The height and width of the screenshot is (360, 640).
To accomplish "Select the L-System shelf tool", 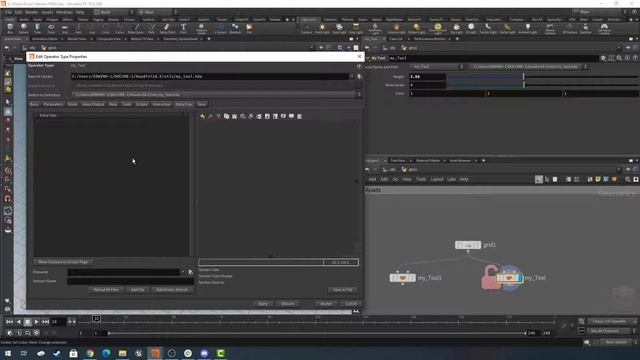I will click(x=220, y=28).
